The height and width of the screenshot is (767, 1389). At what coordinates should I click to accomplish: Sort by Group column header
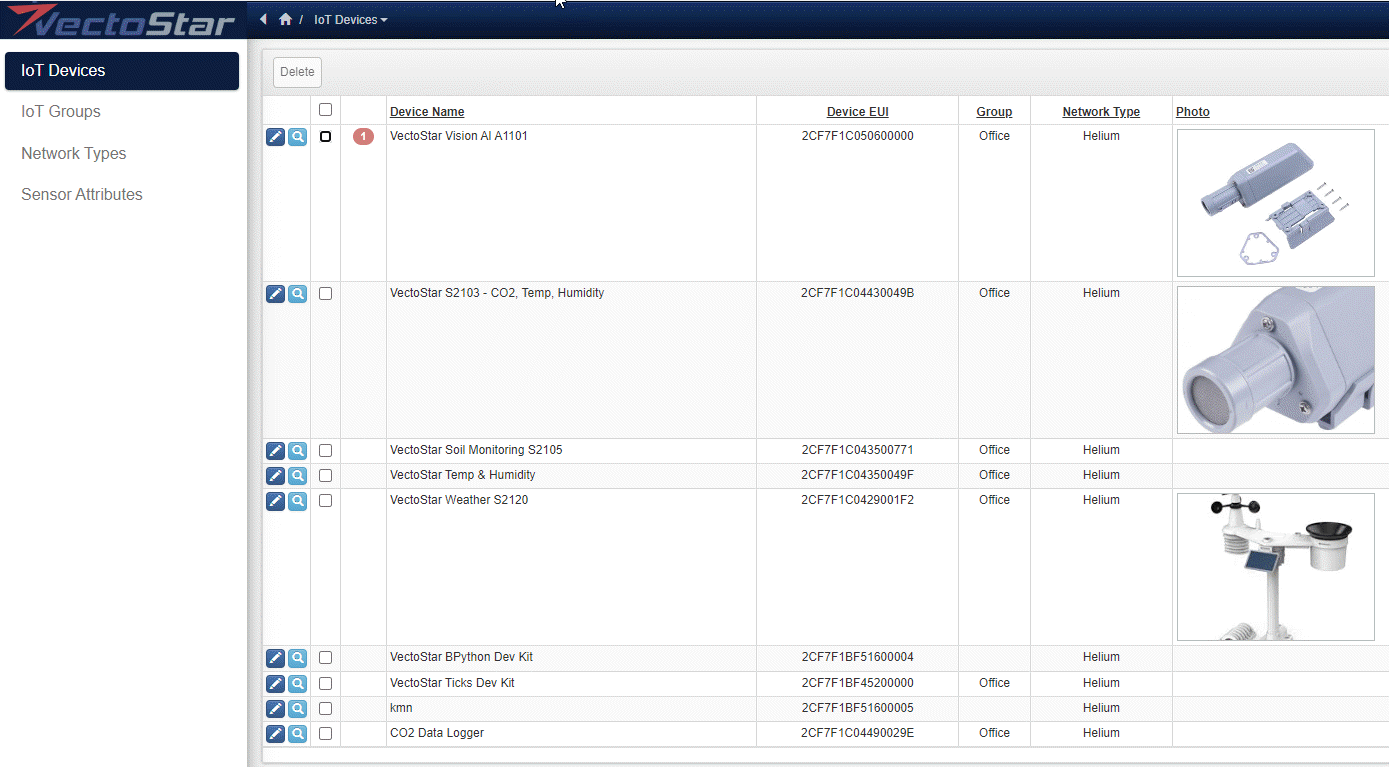click(994, 112)
